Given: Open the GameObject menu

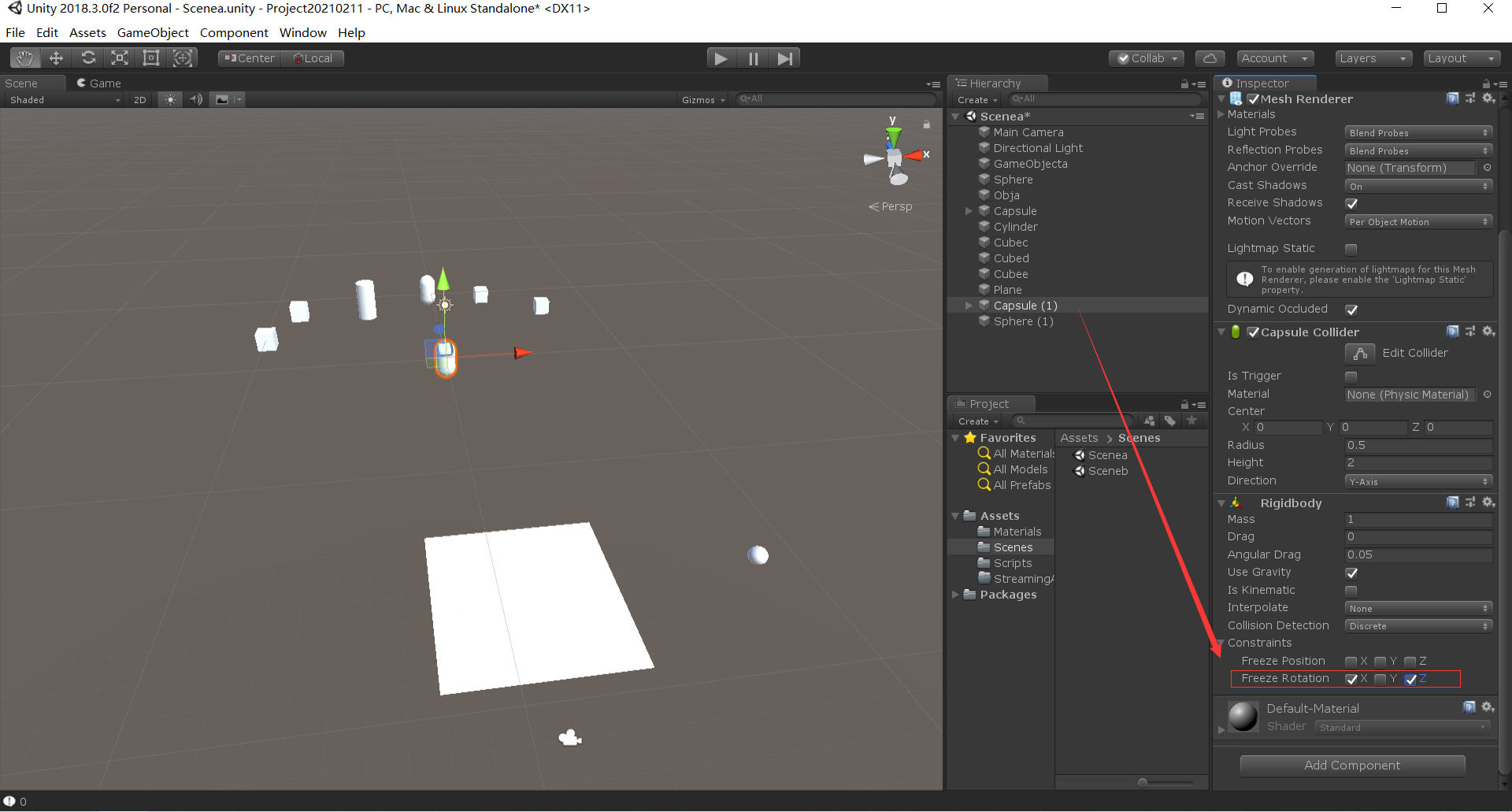Looking at the screenshot, I should pyautogui.click(x=153, y=32).
